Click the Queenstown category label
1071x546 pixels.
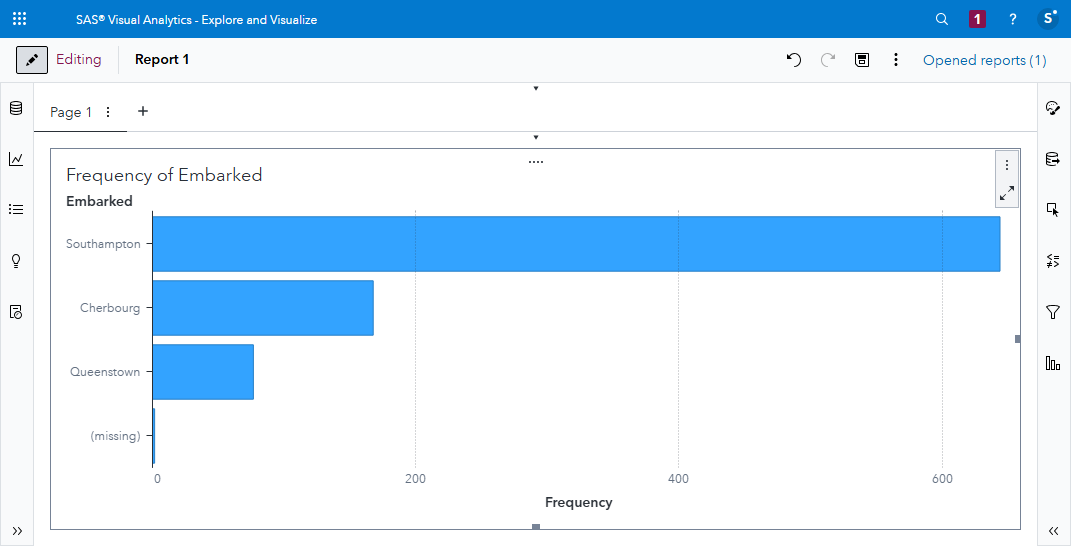tap(105, 372)
